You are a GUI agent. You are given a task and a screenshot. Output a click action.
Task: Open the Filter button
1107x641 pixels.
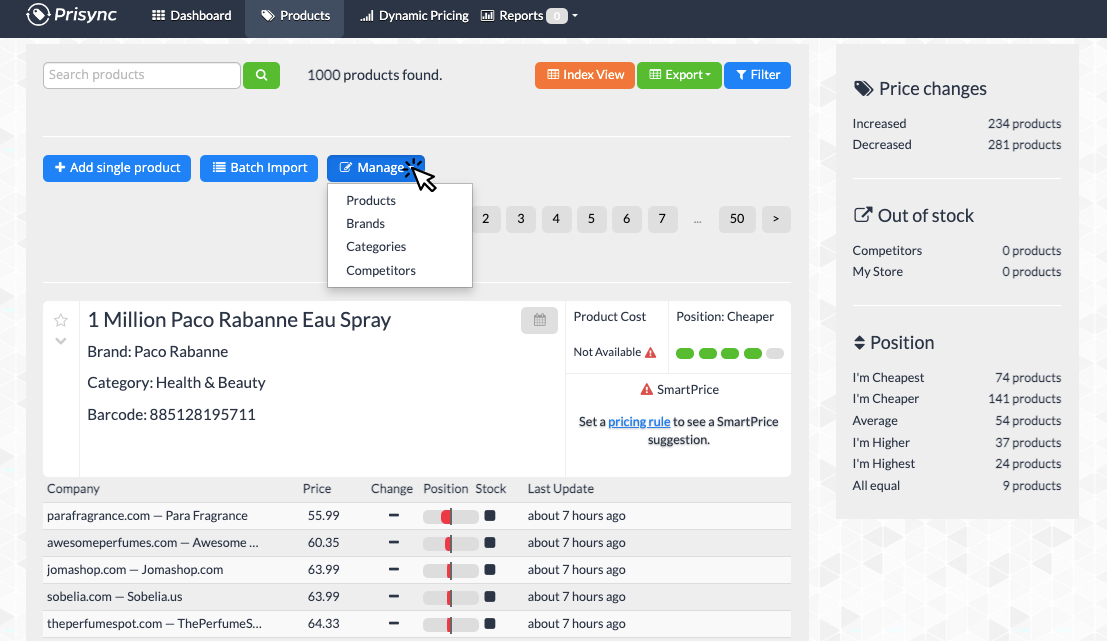pyautogui.click(x=757, y=75)
